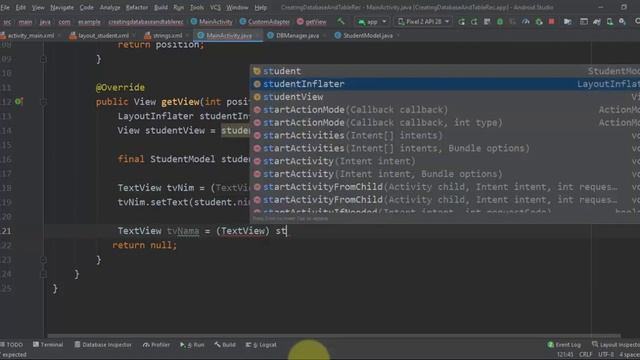Click the MainActivity breadcrumb class icon
Viewport: 640px width, 360px height.
194,22
